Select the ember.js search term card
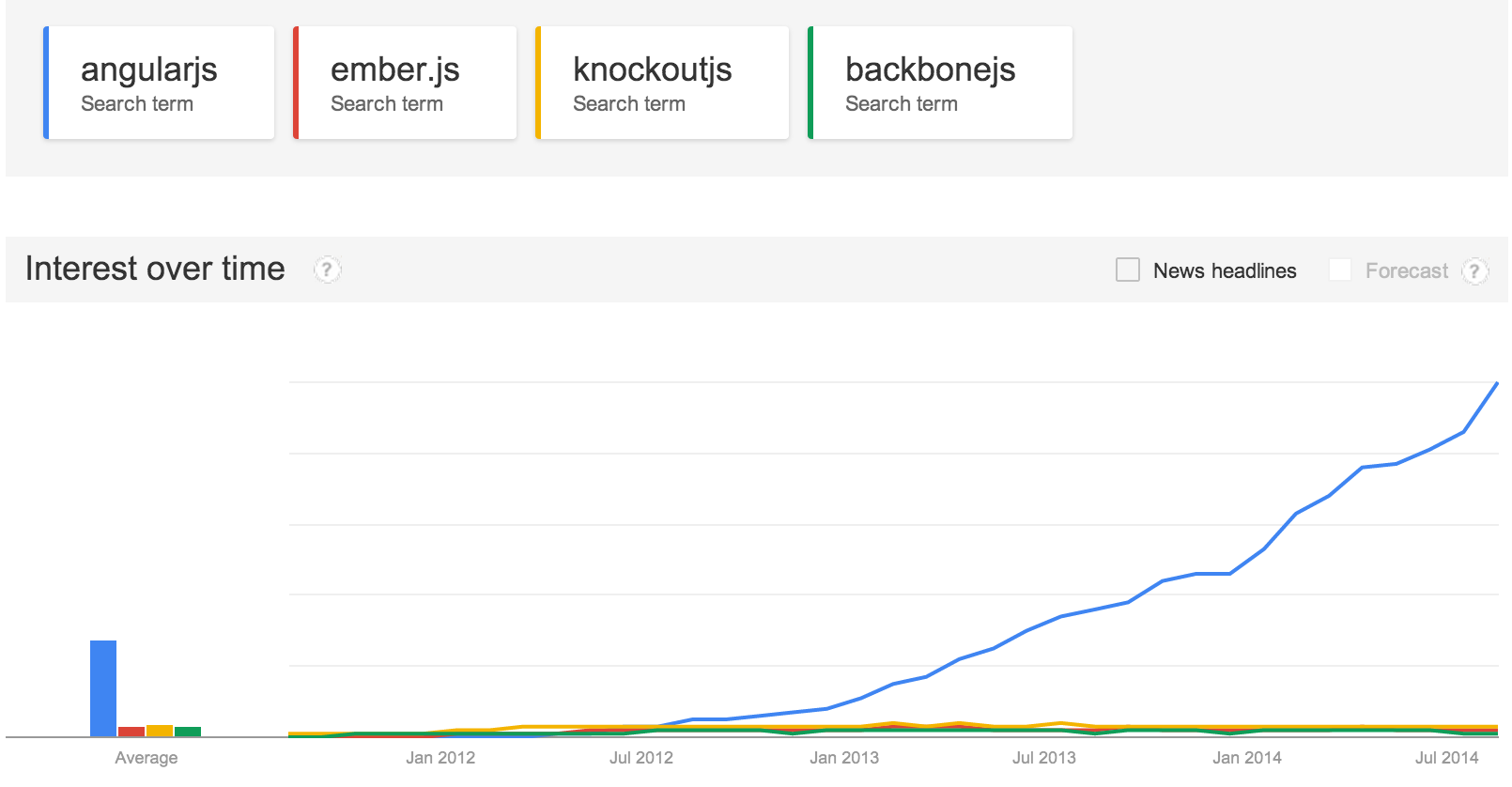 406,84
